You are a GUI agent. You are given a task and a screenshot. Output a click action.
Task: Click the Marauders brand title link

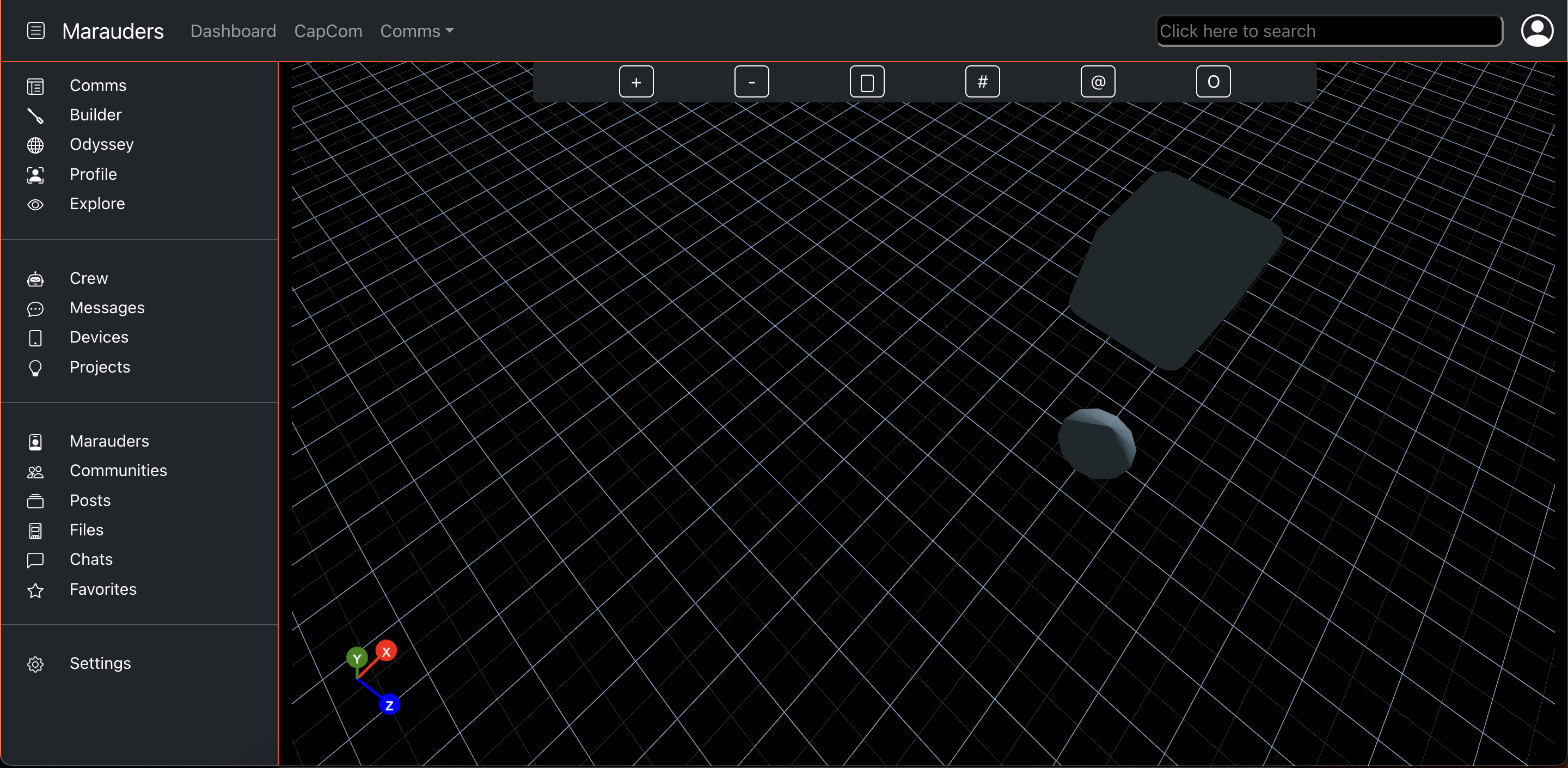113,31
